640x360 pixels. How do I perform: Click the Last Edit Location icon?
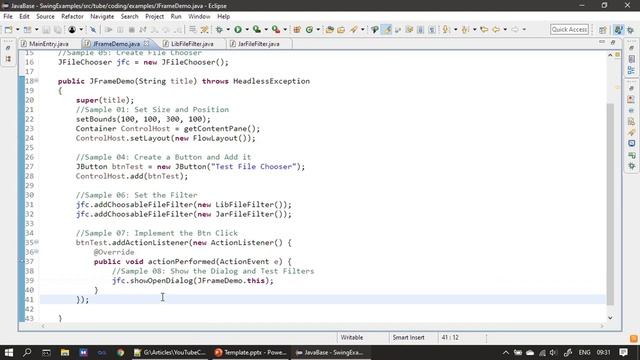[484, 29]
